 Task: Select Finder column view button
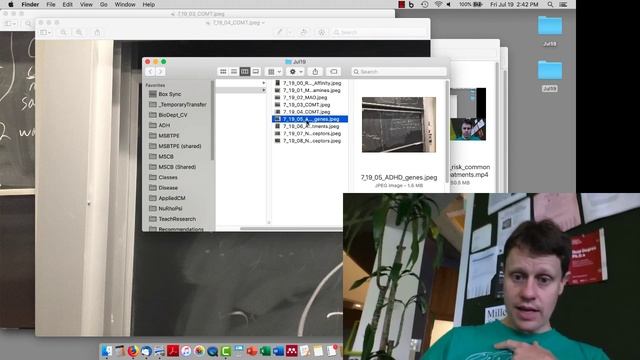coord(244,71)
